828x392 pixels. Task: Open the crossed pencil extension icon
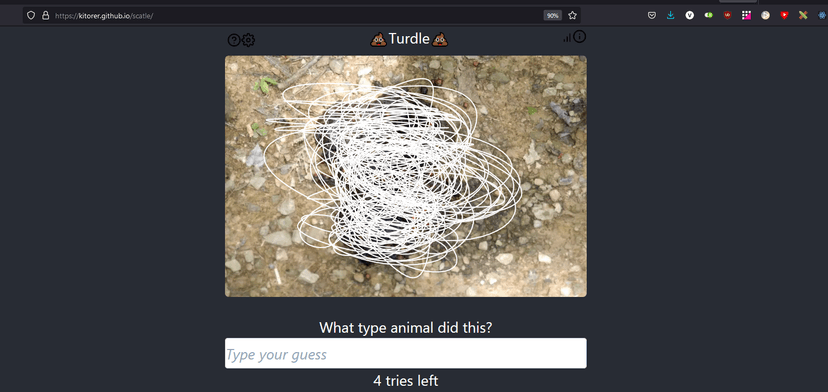(x=803, y=15)
